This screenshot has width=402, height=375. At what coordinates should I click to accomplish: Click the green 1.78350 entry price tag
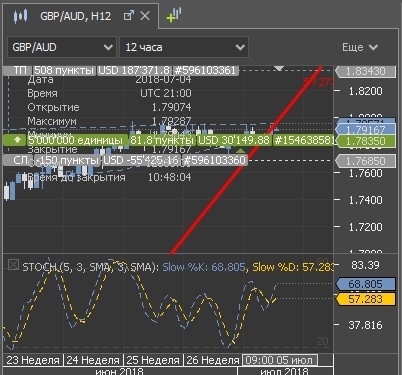(x=365, y=141)
